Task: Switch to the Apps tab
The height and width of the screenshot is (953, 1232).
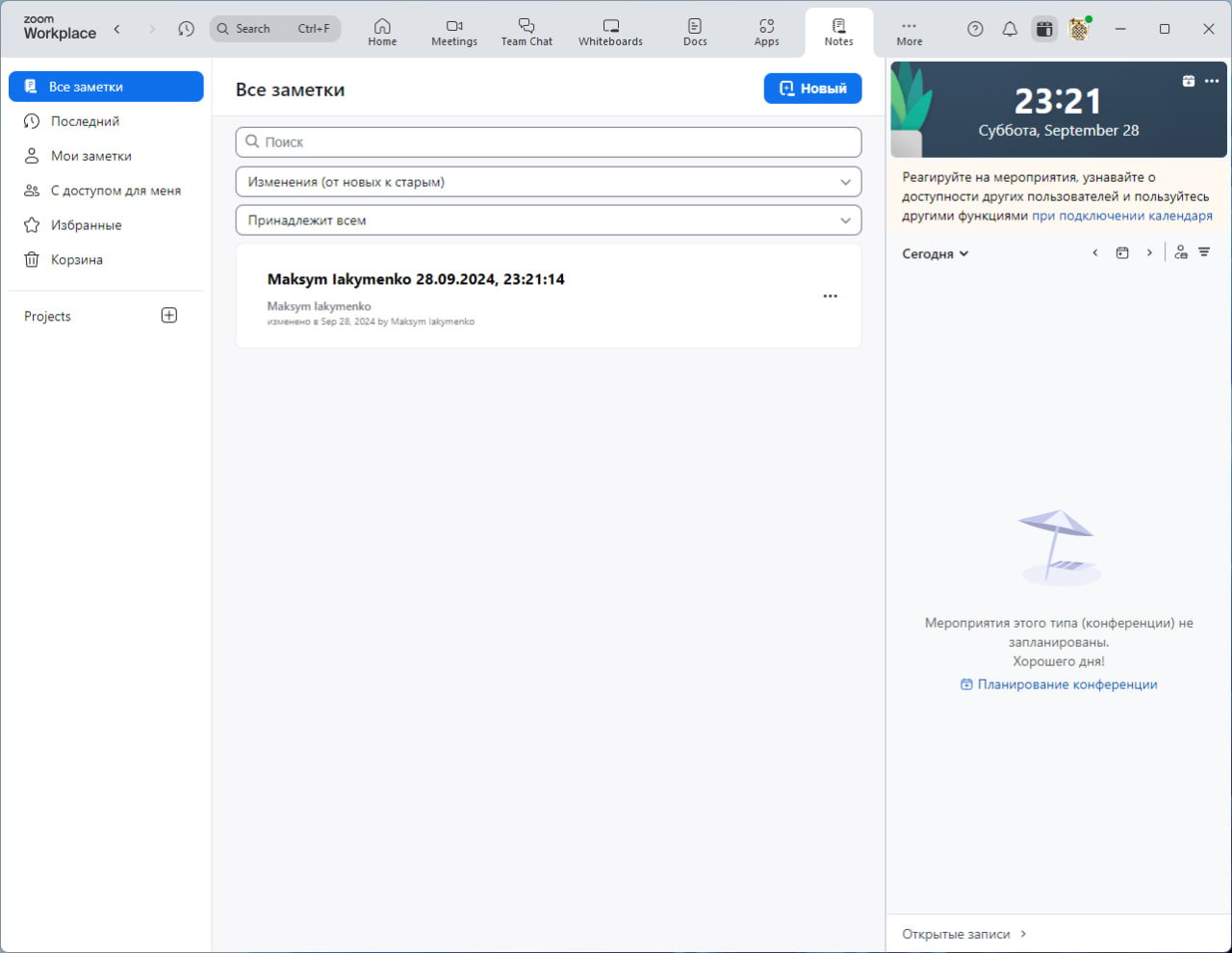Action: point(767,32)
